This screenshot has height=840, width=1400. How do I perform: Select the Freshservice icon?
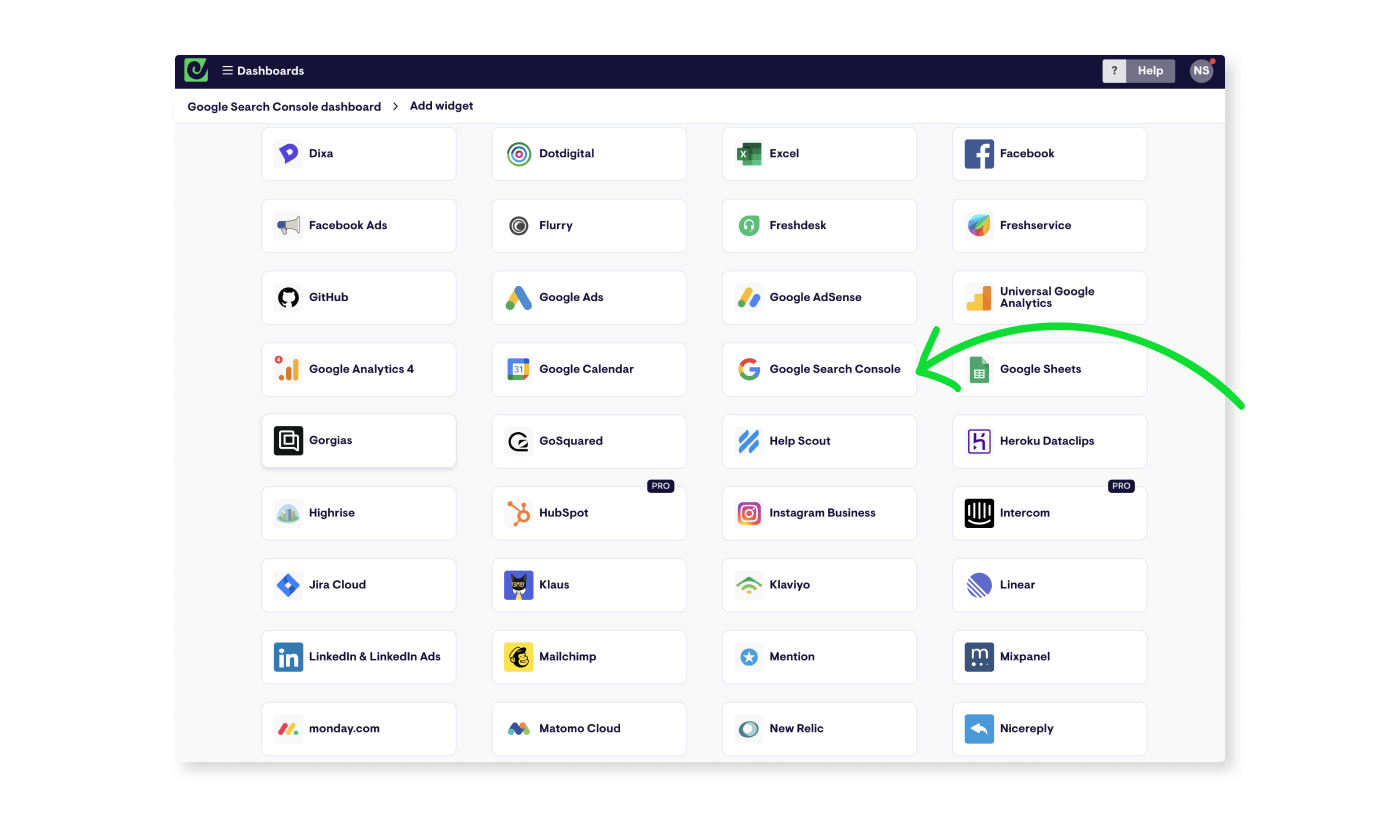pyautogui.click(x=979, y=226)
